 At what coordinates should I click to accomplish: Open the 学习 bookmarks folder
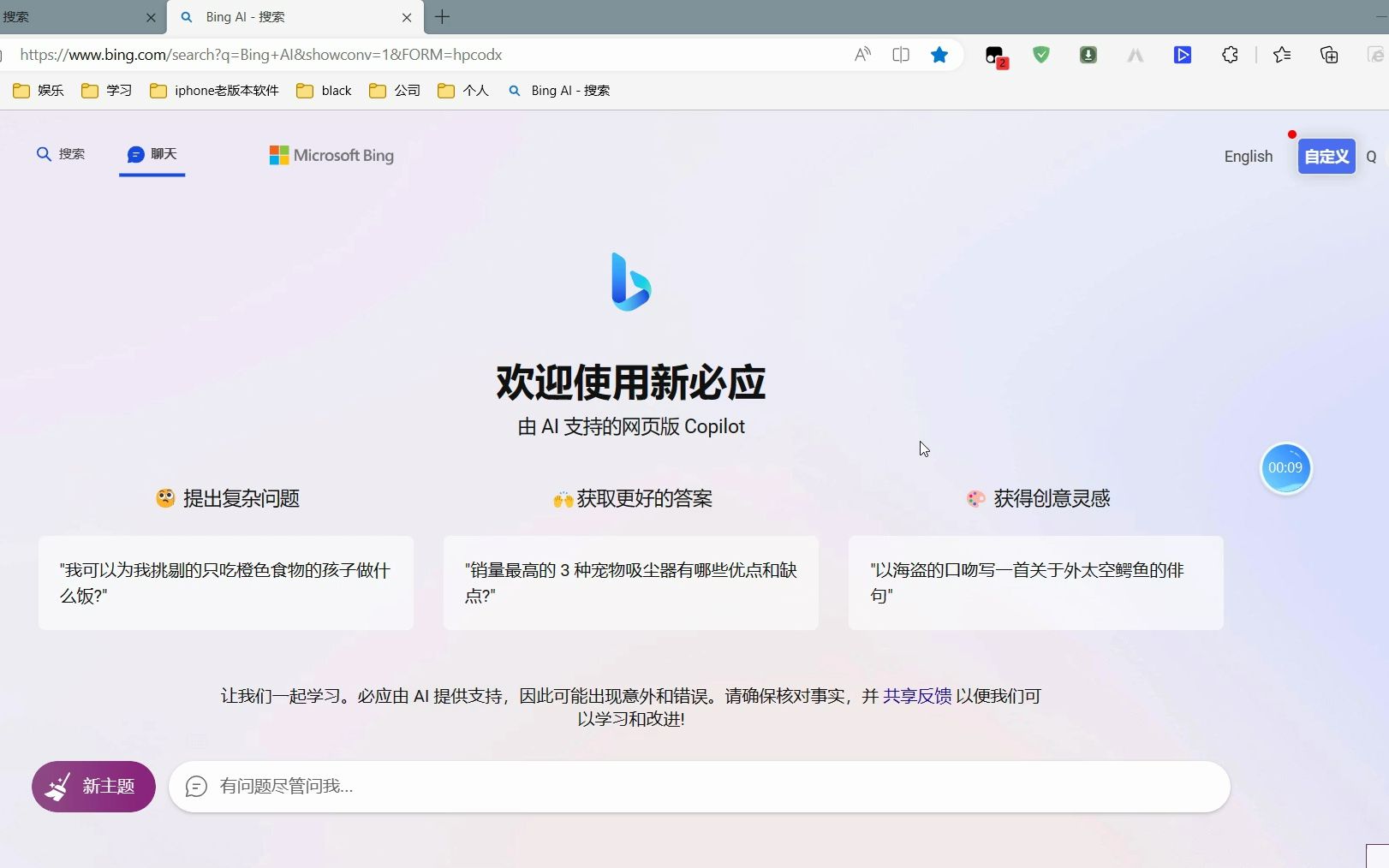coord(107,90)
